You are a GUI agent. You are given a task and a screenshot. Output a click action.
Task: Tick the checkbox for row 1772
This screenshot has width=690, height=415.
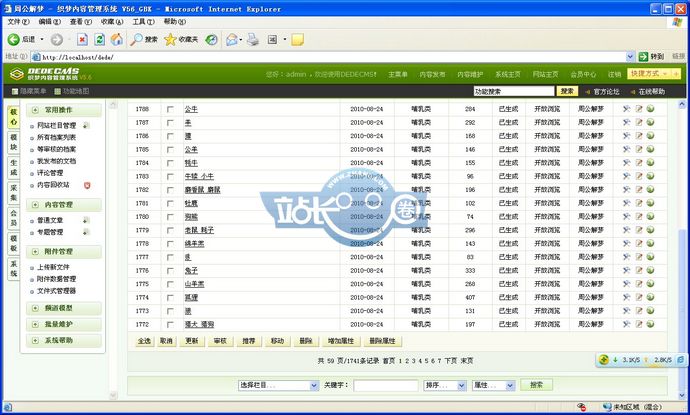click(x=170, y=325)
